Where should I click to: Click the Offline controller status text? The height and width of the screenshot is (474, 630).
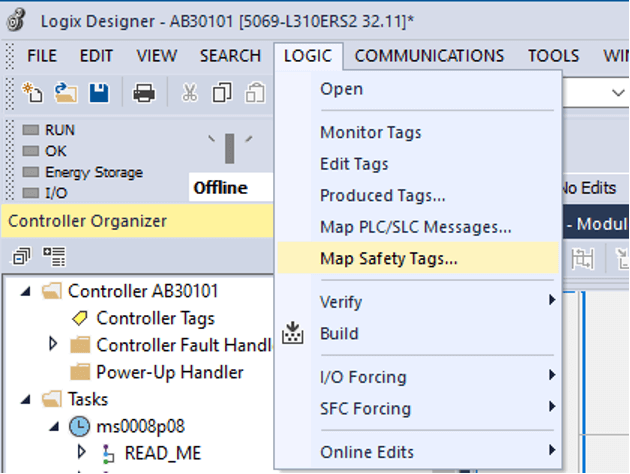220,188
